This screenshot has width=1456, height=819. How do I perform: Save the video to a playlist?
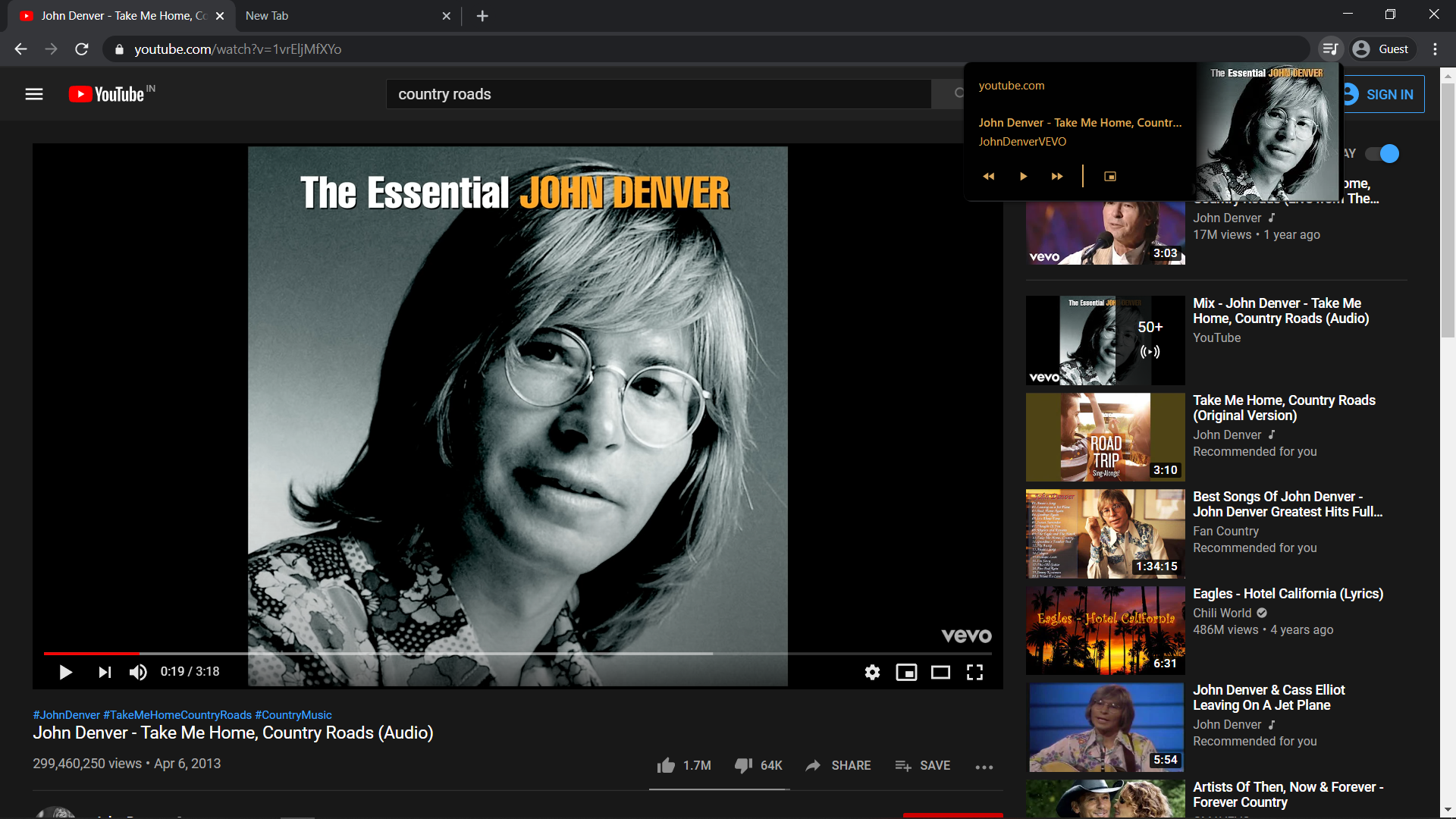pos(922,765)
